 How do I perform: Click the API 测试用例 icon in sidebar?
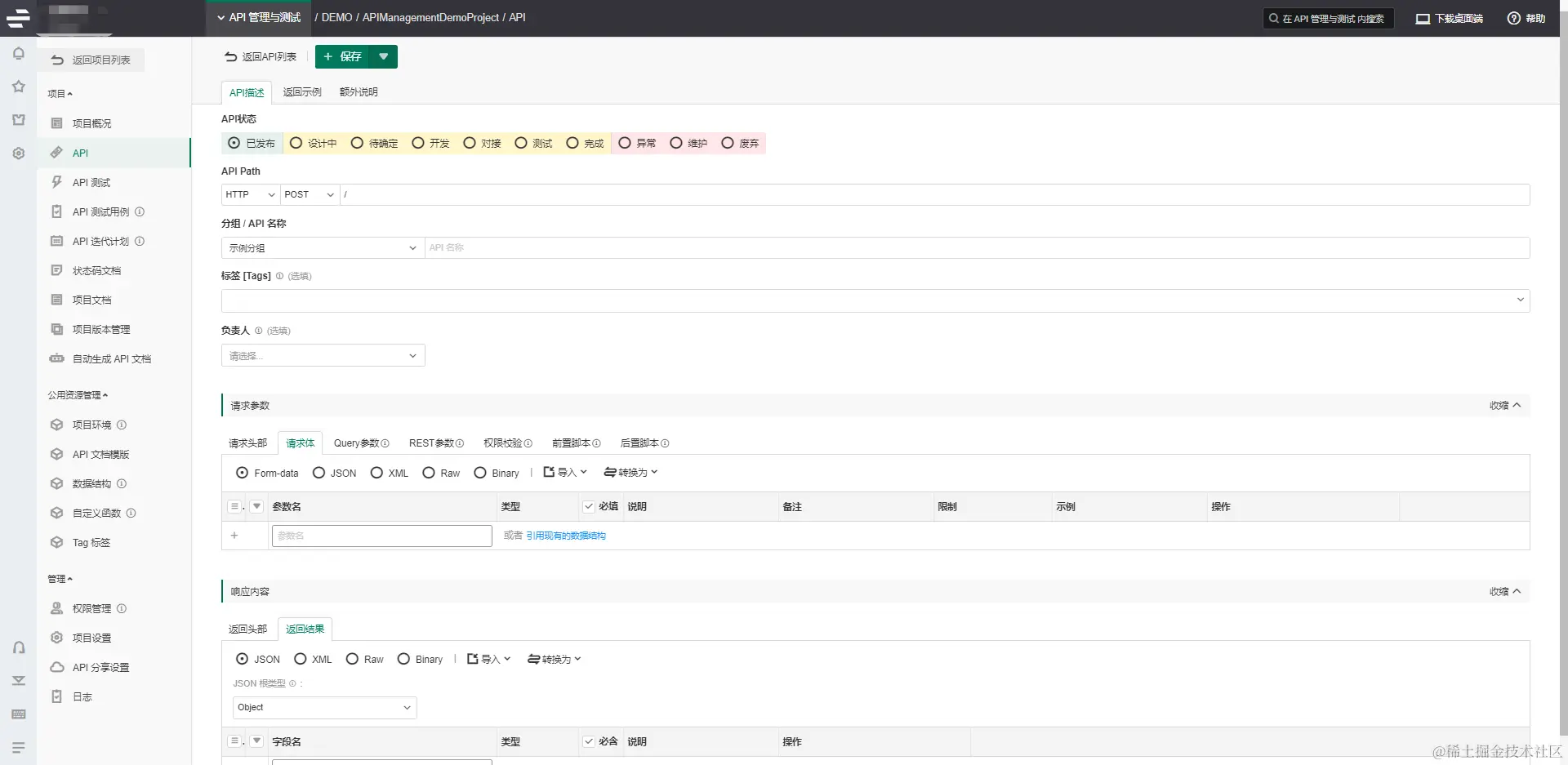pyautogui.click(x=56, y=211)
